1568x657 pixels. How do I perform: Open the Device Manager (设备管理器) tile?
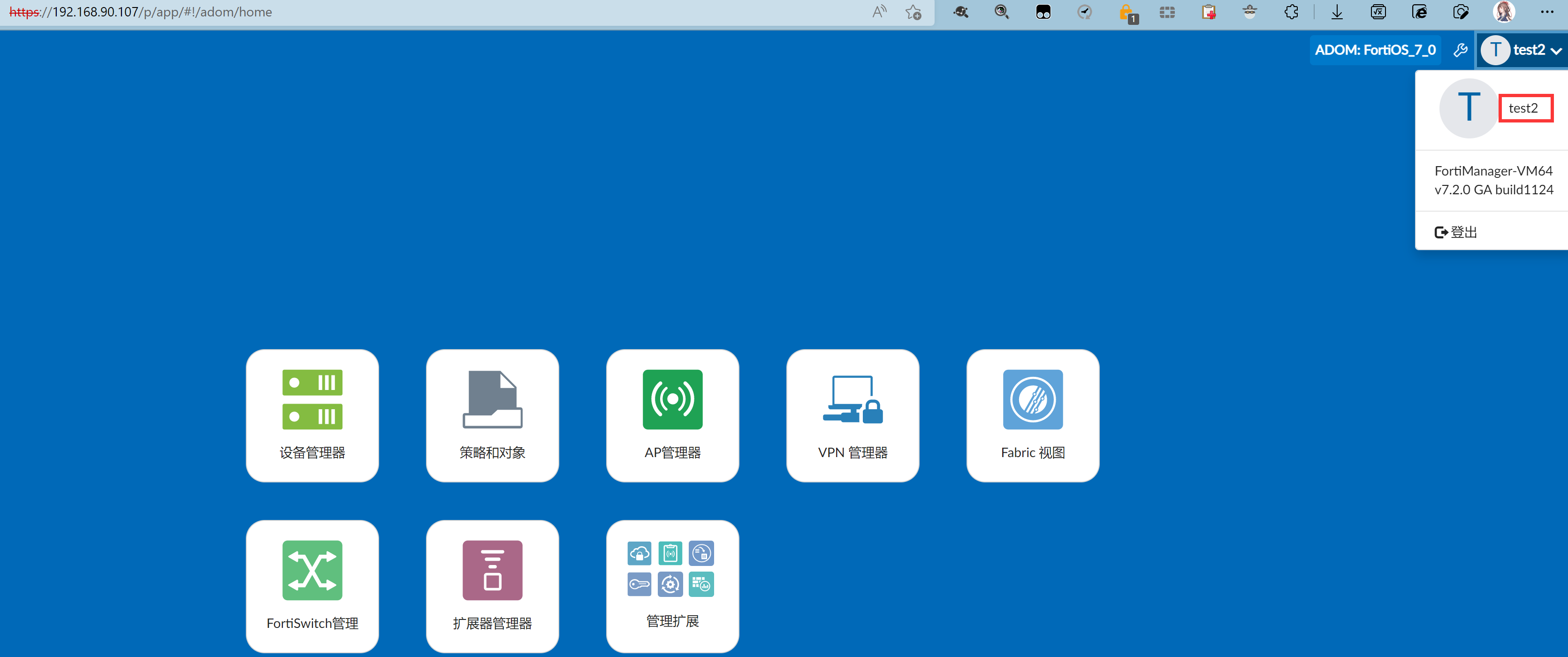coord(312,415)
